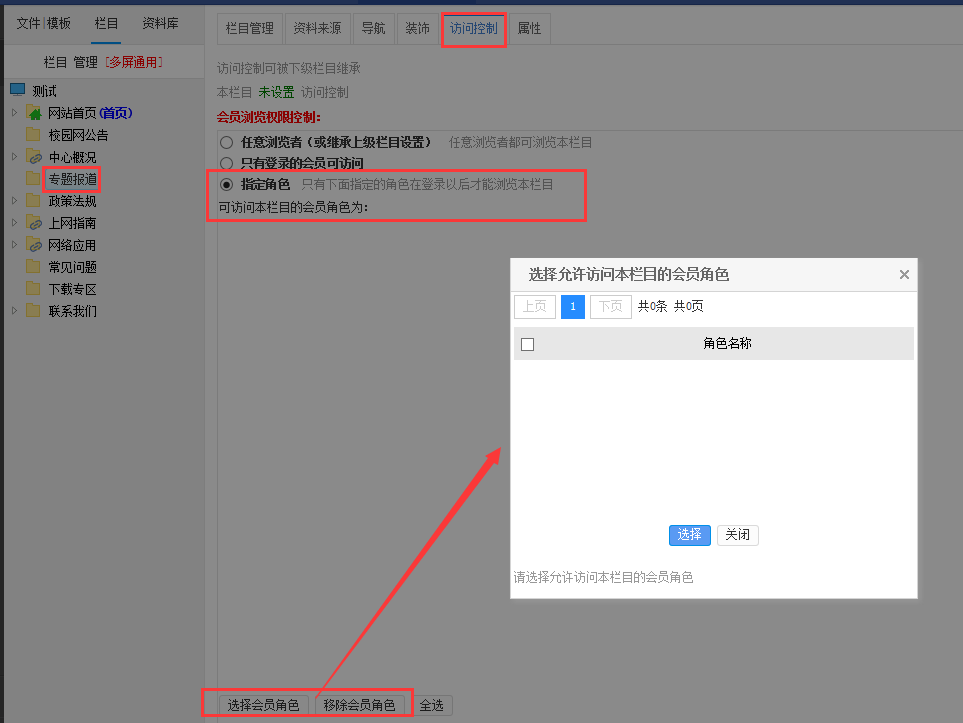Switch to the 资料来源 tab
Image resolution: width=963 pixels, height=723 pixels.
pyautogui.click(x=317, y=29)
